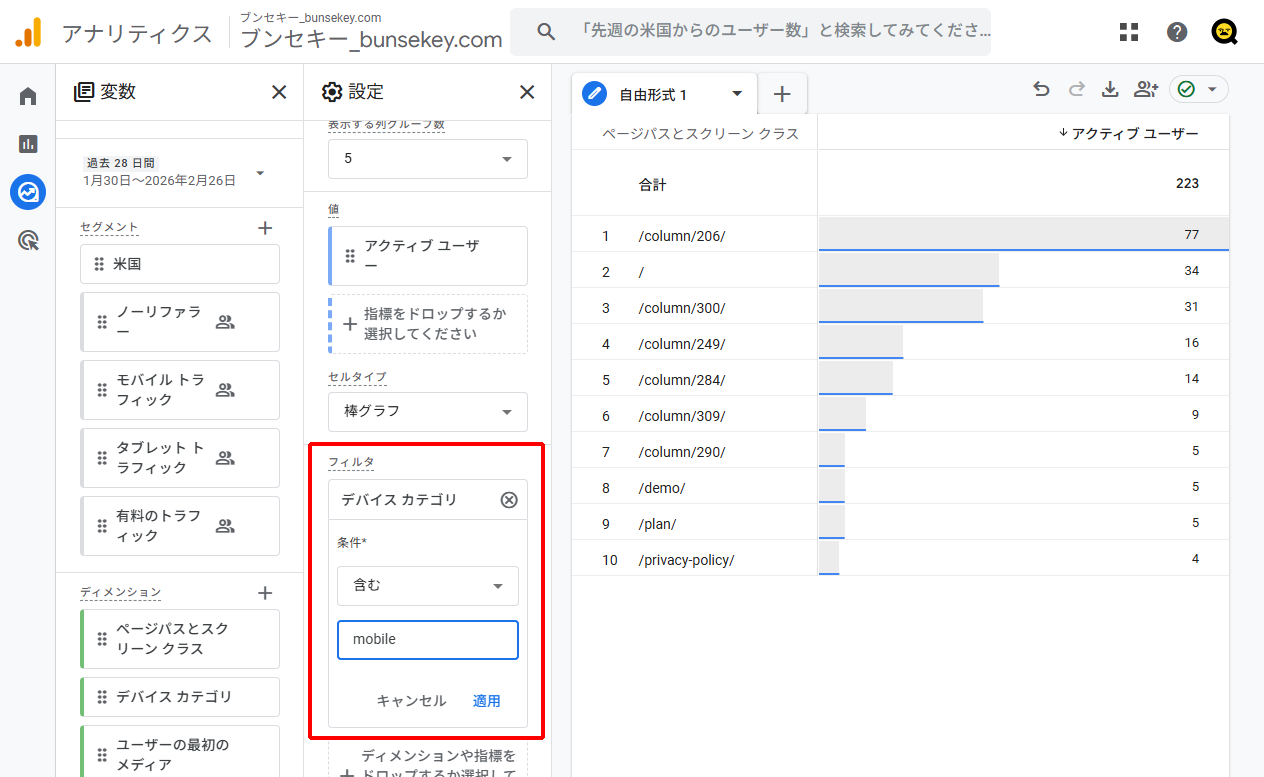The height and width of the screenshot is (777, 1264).
Task: Redo the exploration change
Action: coord(1075,88)
